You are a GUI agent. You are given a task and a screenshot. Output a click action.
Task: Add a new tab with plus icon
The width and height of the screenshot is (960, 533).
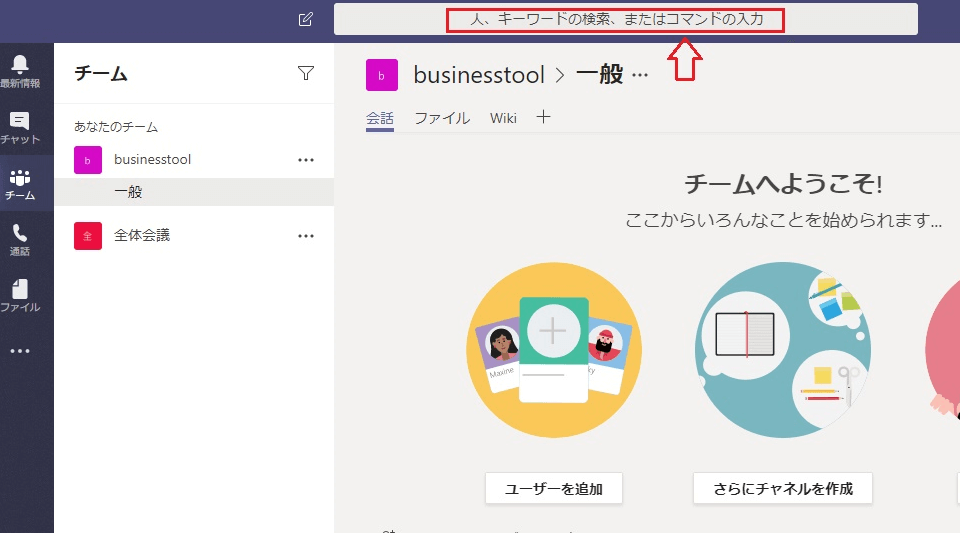click(544, 117)
